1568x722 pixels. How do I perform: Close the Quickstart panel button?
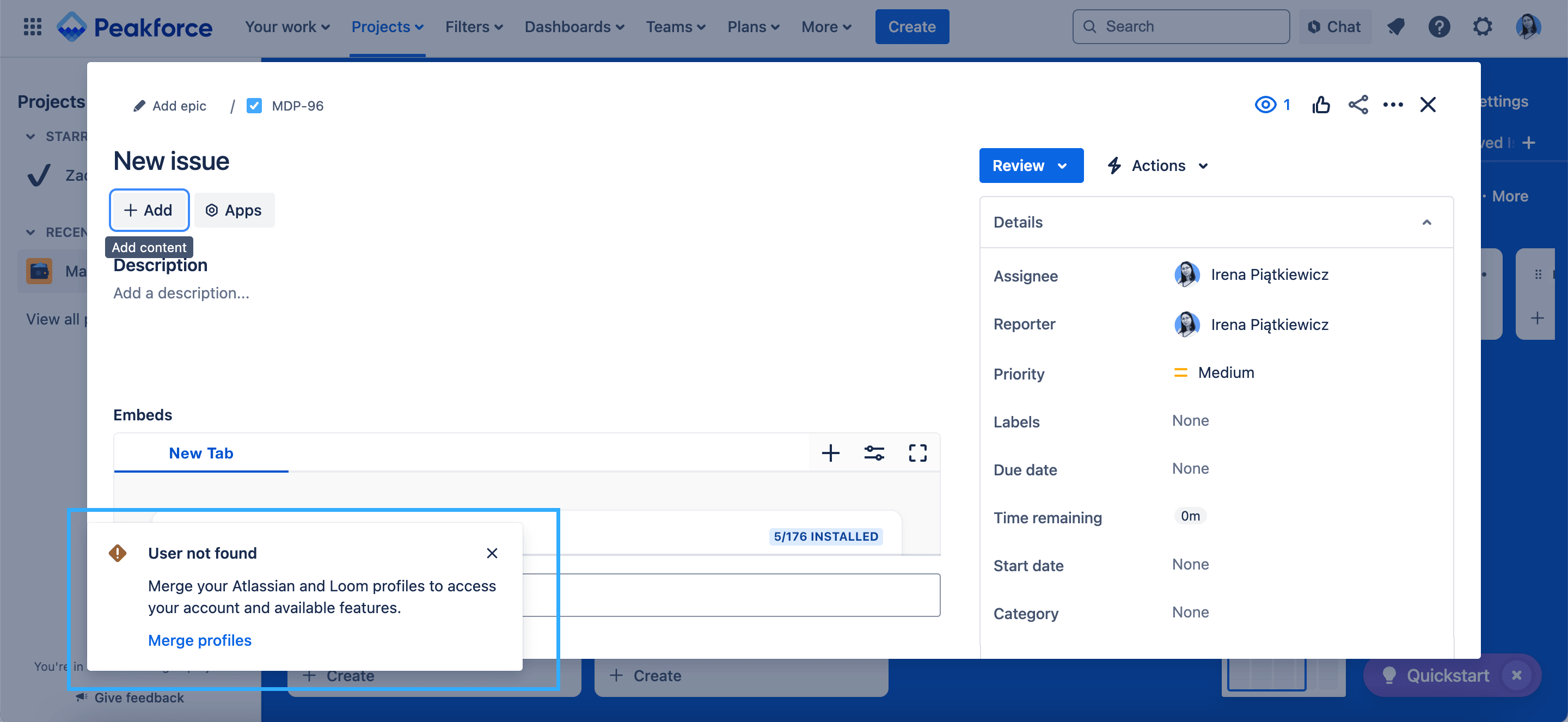pyautogui.click(x=1516, y=675)
